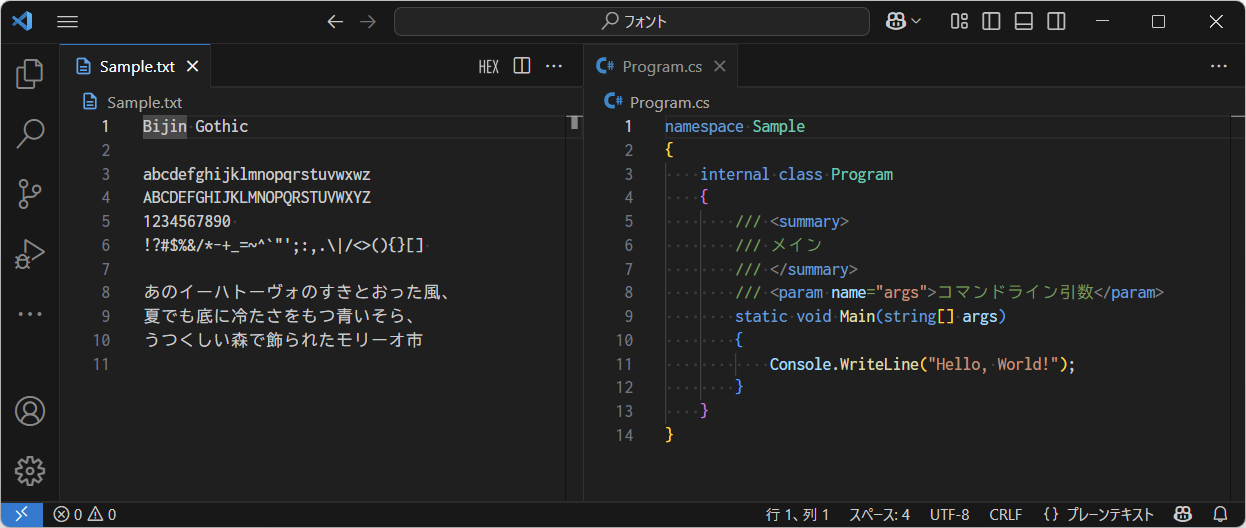Open the Run and Debug view
This screenshot has width=1246, height=528.
[30, 254]
